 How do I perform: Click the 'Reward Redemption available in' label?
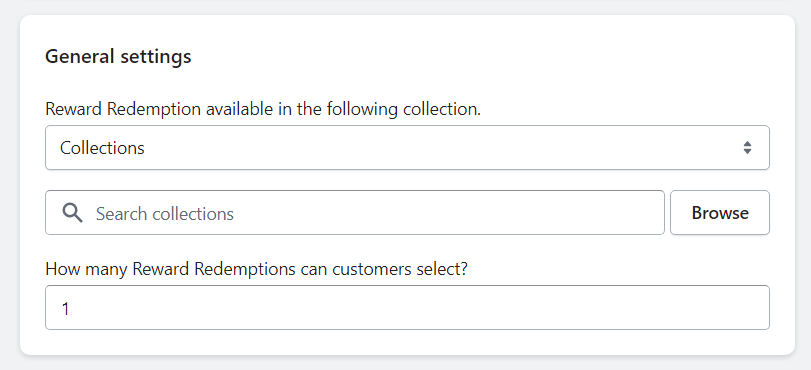pos(263,109)
